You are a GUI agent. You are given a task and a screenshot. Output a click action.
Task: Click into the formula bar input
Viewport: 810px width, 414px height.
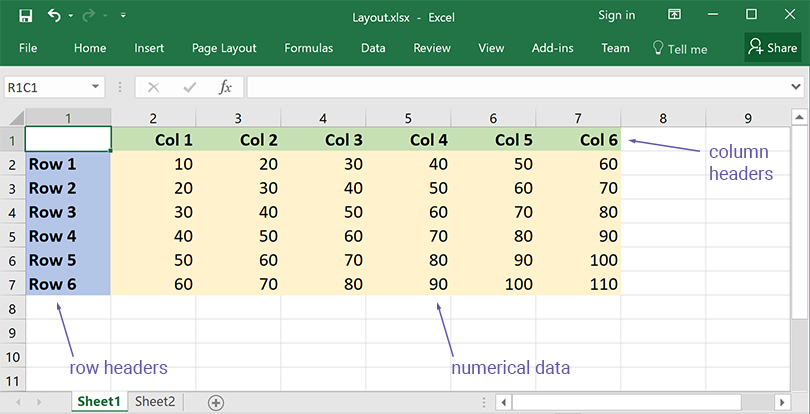click(517, 87)
